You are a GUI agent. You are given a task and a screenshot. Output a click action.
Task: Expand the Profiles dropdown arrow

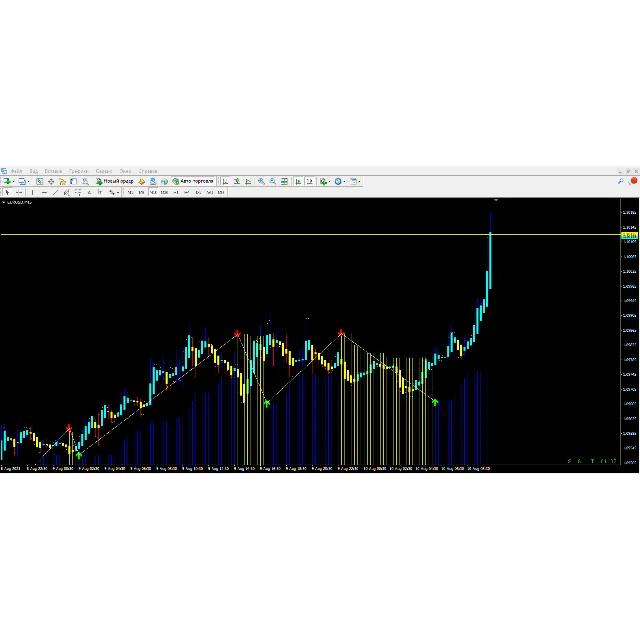pos(28,182)
